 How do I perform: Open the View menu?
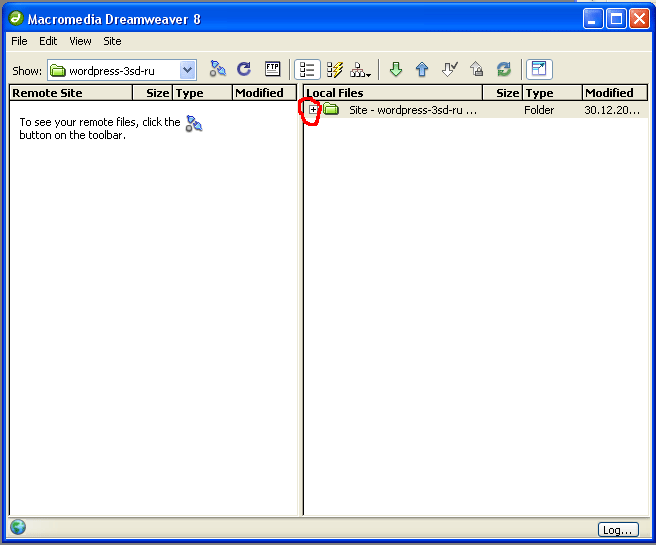pyautogui.click(x=80, y=41)
